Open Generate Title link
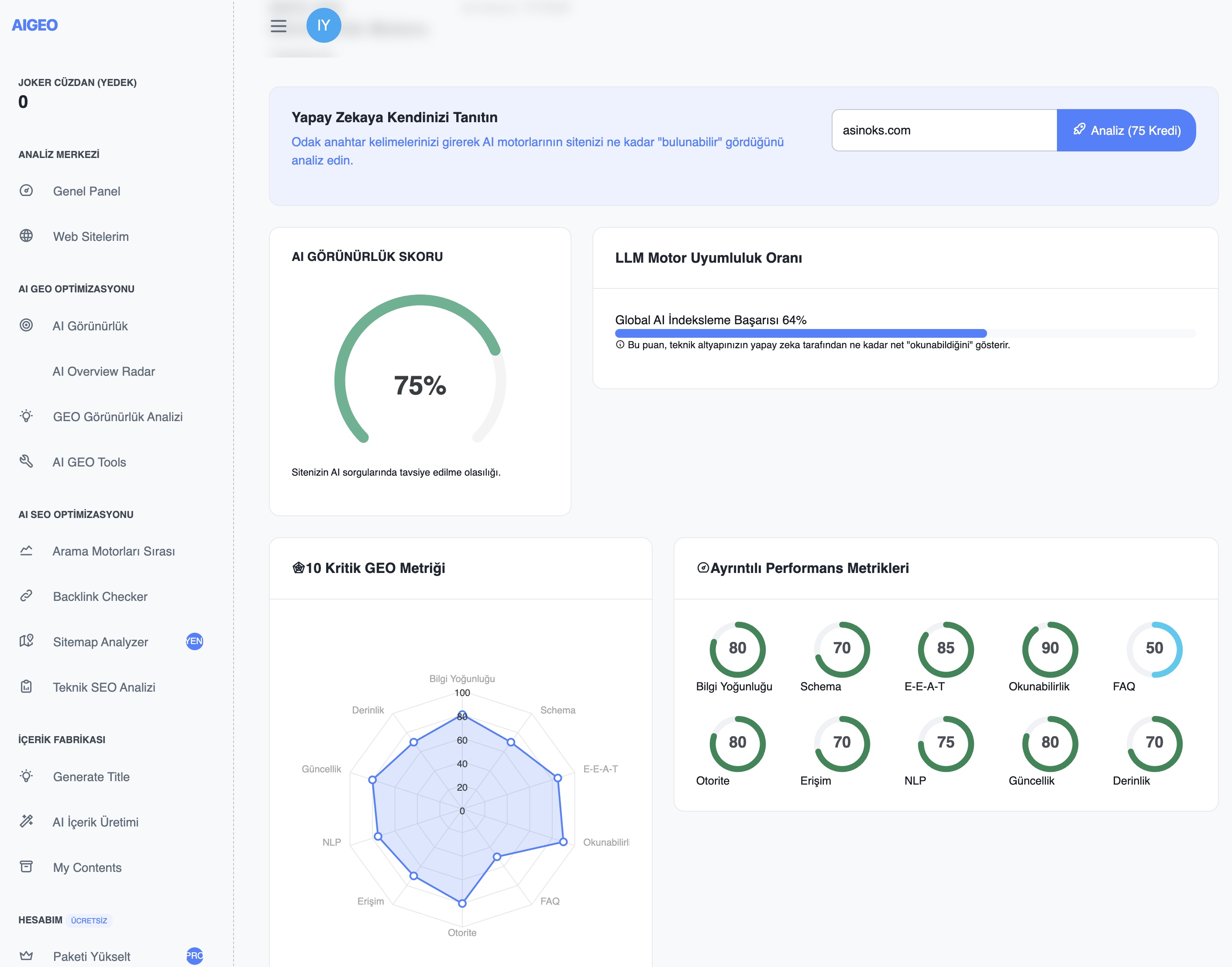This screenshot has width=1232, height=967. tap(91, 777)
